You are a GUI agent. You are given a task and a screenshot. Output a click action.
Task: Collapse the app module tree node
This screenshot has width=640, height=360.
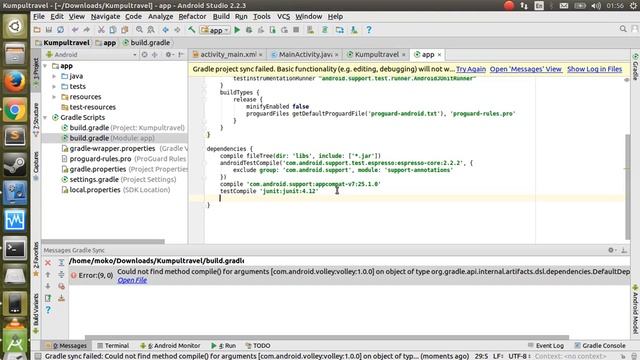(x=45, y=66)
